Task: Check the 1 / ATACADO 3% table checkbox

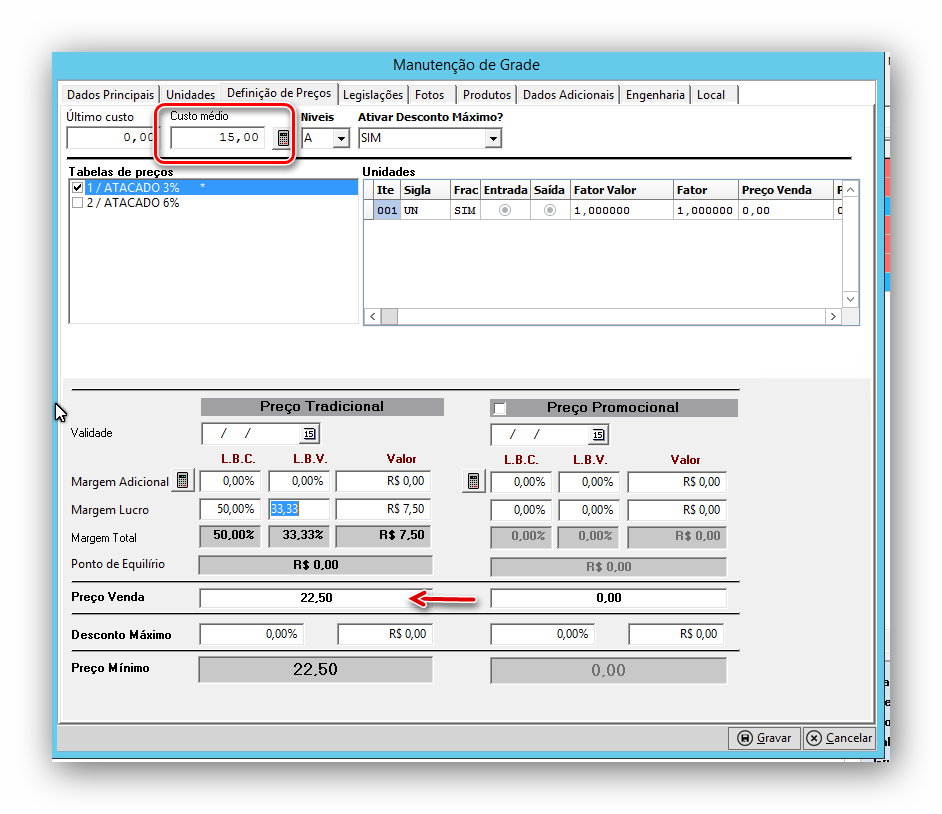Action: tap(77, 187)
